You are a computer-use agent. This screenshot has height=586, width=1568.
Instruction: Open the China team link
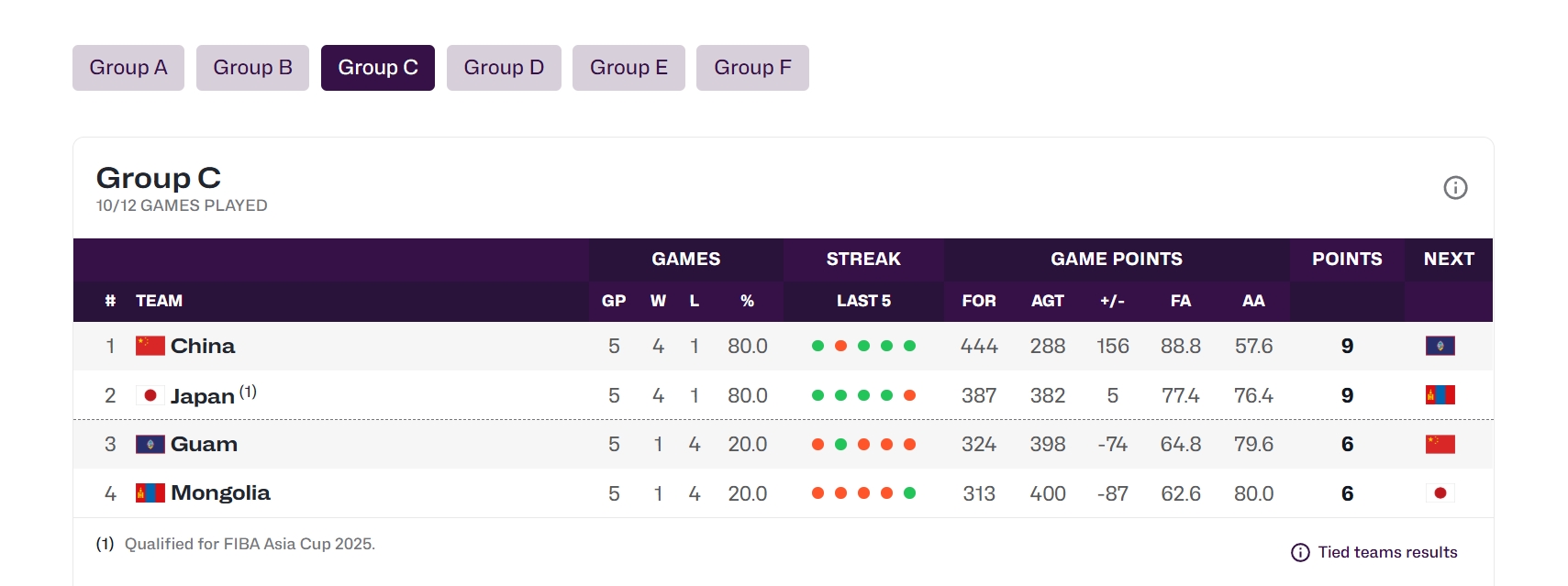pyautogui.click(x=203, y=346)
